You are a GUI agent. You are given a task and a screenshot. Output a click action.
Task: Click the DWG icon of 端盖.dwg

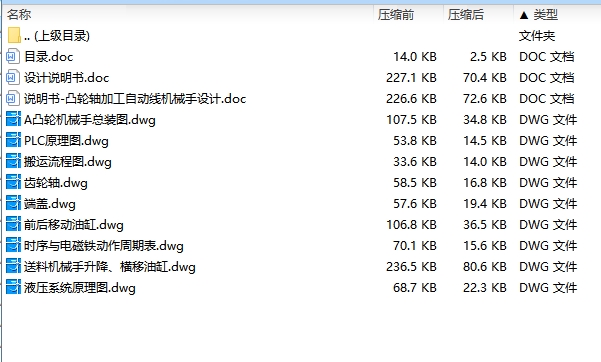[13, 204]
